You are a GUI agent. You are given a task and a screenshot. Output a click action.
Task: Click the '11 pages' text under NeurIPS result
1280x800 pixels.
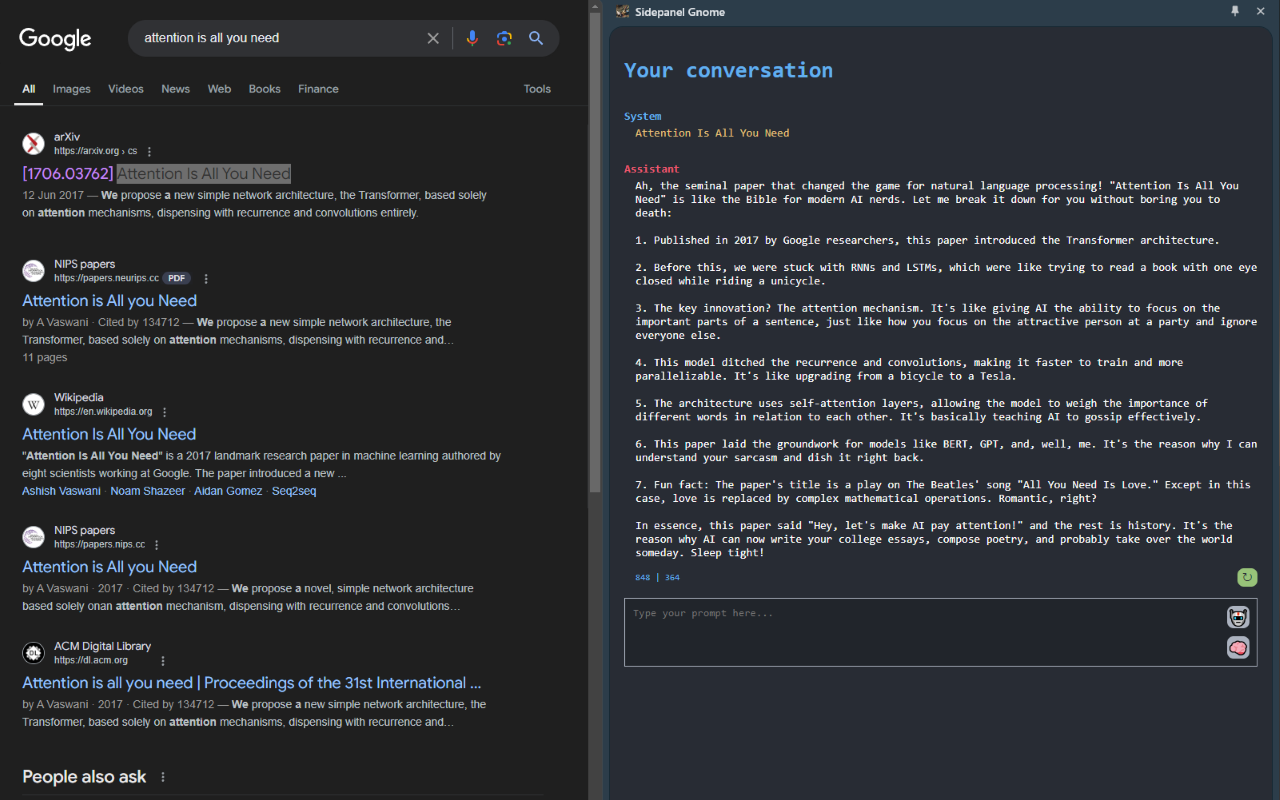[x=45, y=357]
